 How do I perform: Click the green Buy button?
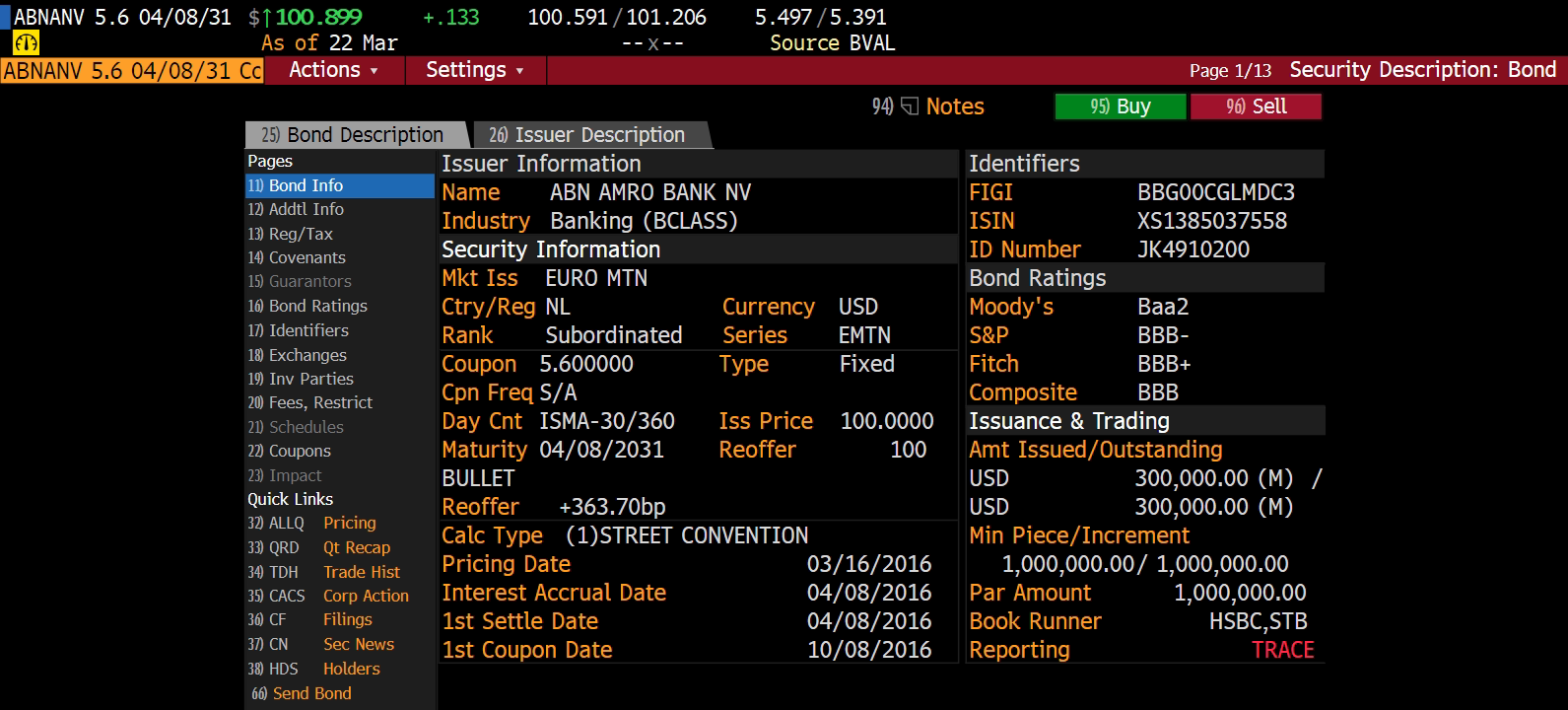point(1121,106)
